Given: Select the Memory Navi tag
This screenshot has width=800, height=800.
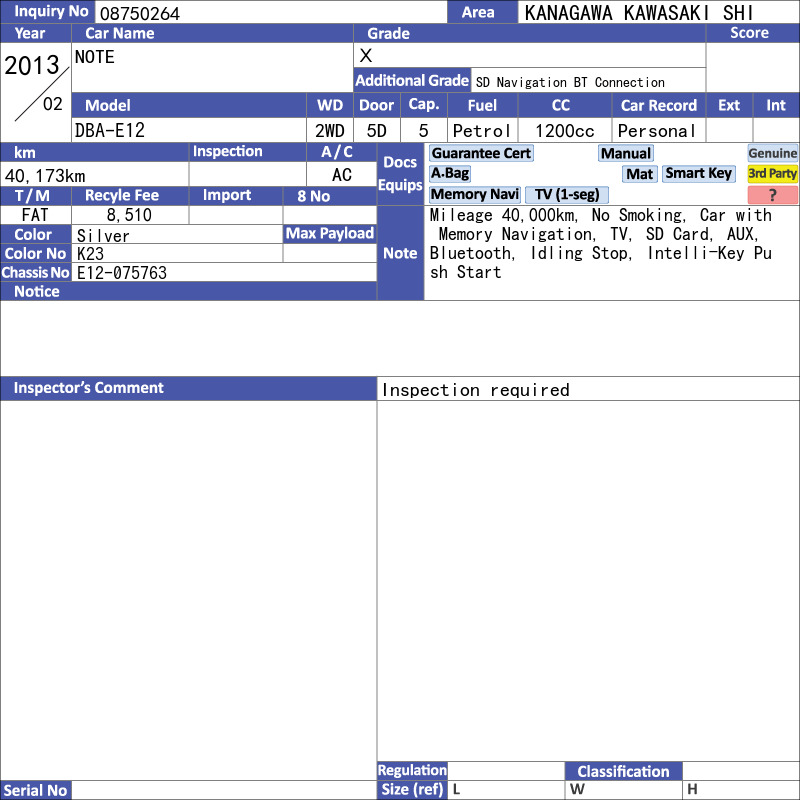Looking at the screenshot, I should click(x=474, y=194).
